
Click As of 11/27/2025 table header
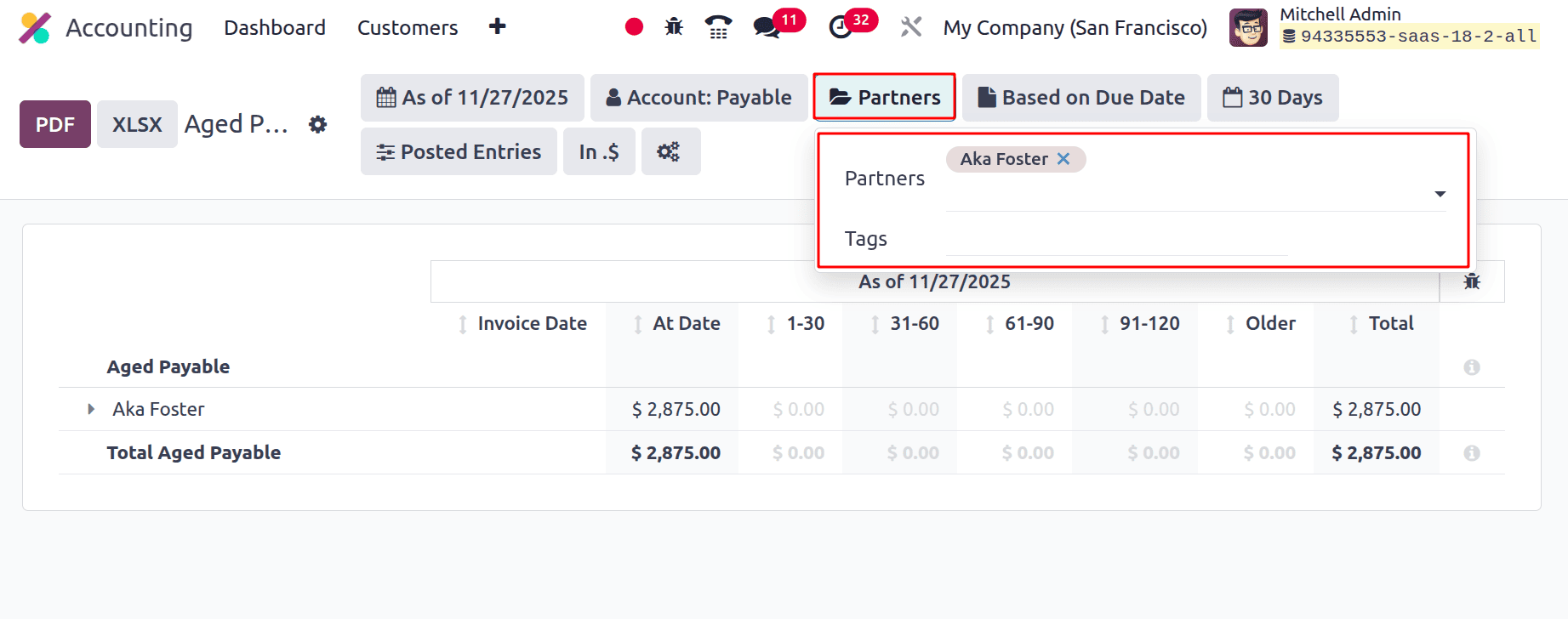[934, 281]
